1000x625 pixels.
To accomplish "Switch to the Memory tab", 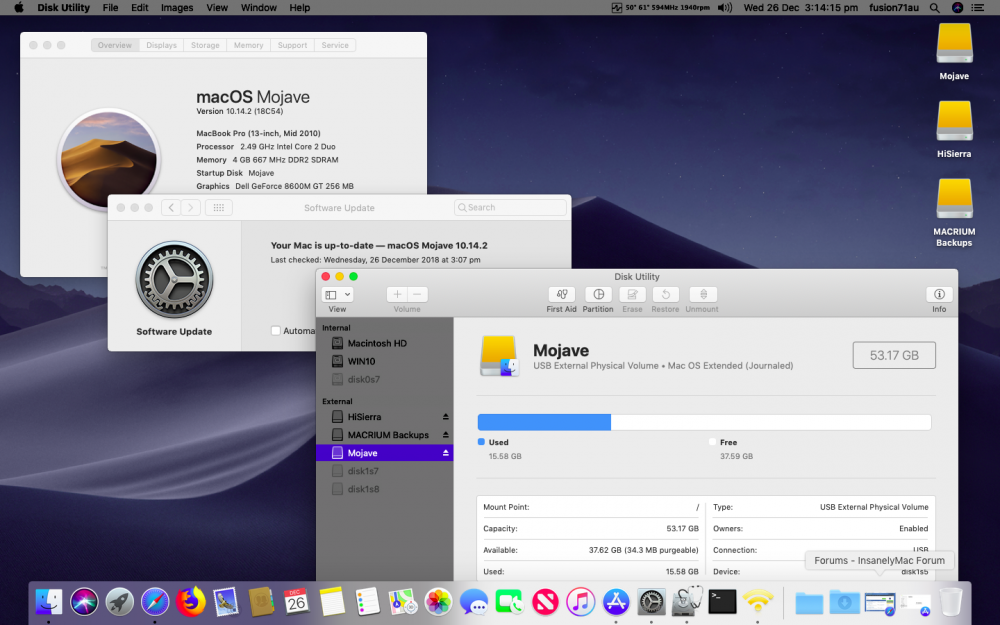I will [249, 45].
